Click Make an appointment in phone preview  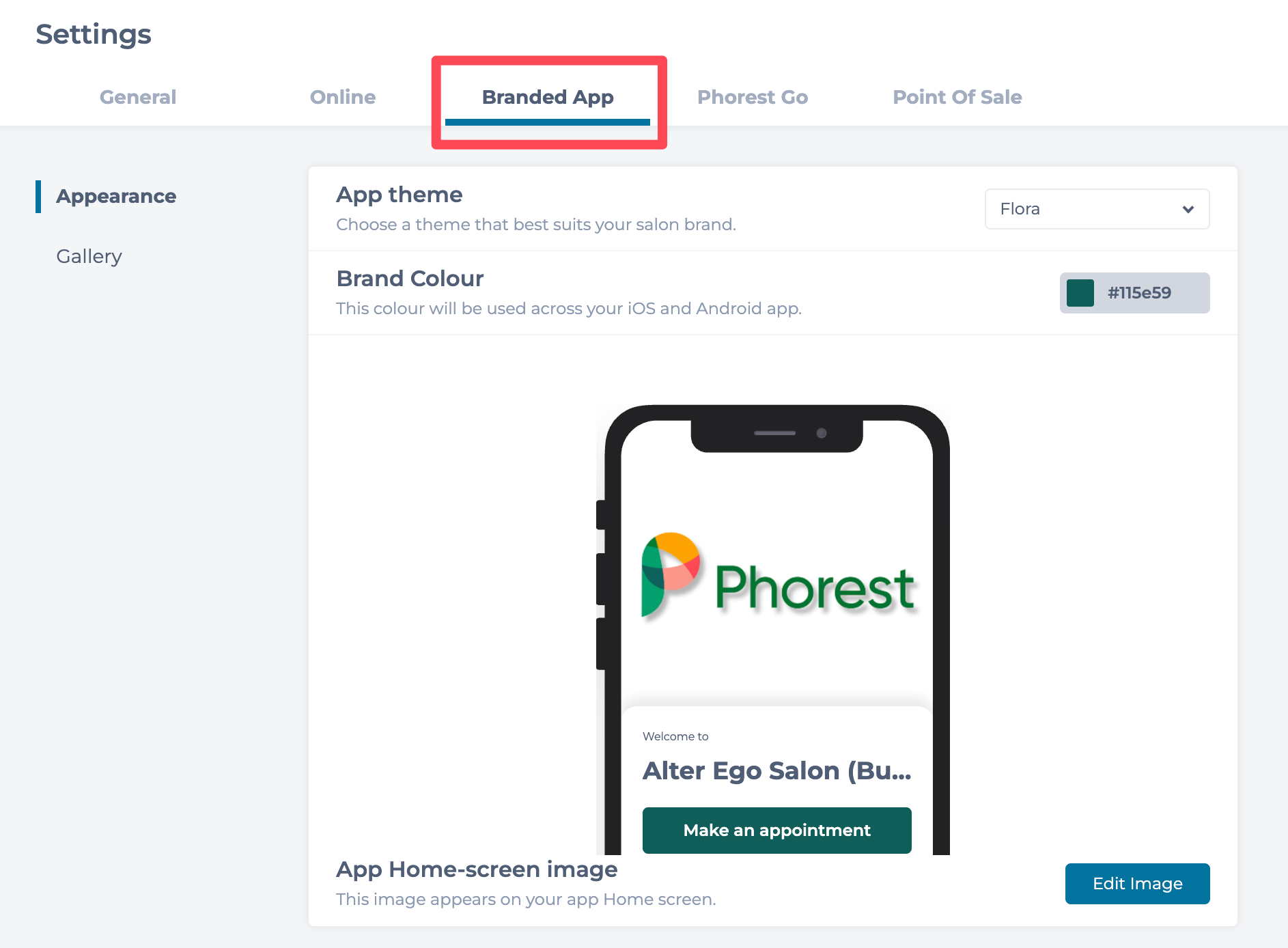point(777,831)
